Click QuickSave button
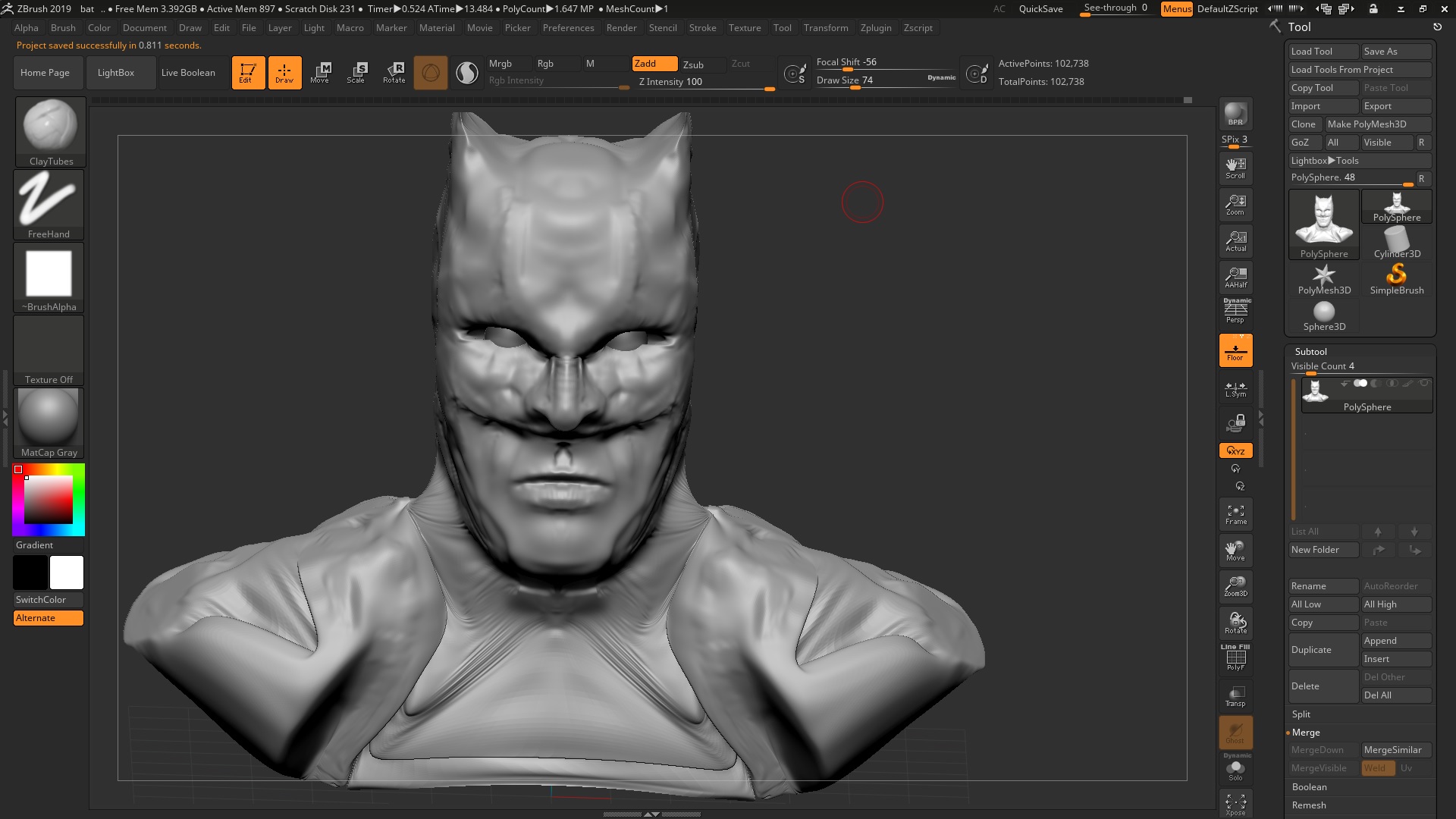The height and width of the screenshot is (819, 1456). pyautogui.click(x=1040, y=9)
